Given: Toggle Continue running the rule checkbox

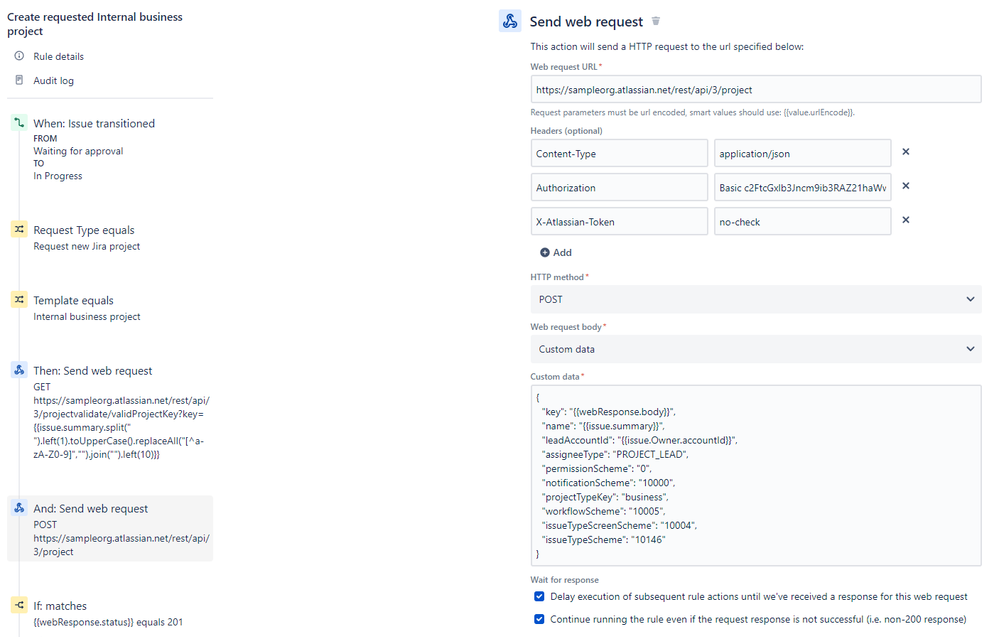Looking at the screenshot, I should click(x=539, y=619).
